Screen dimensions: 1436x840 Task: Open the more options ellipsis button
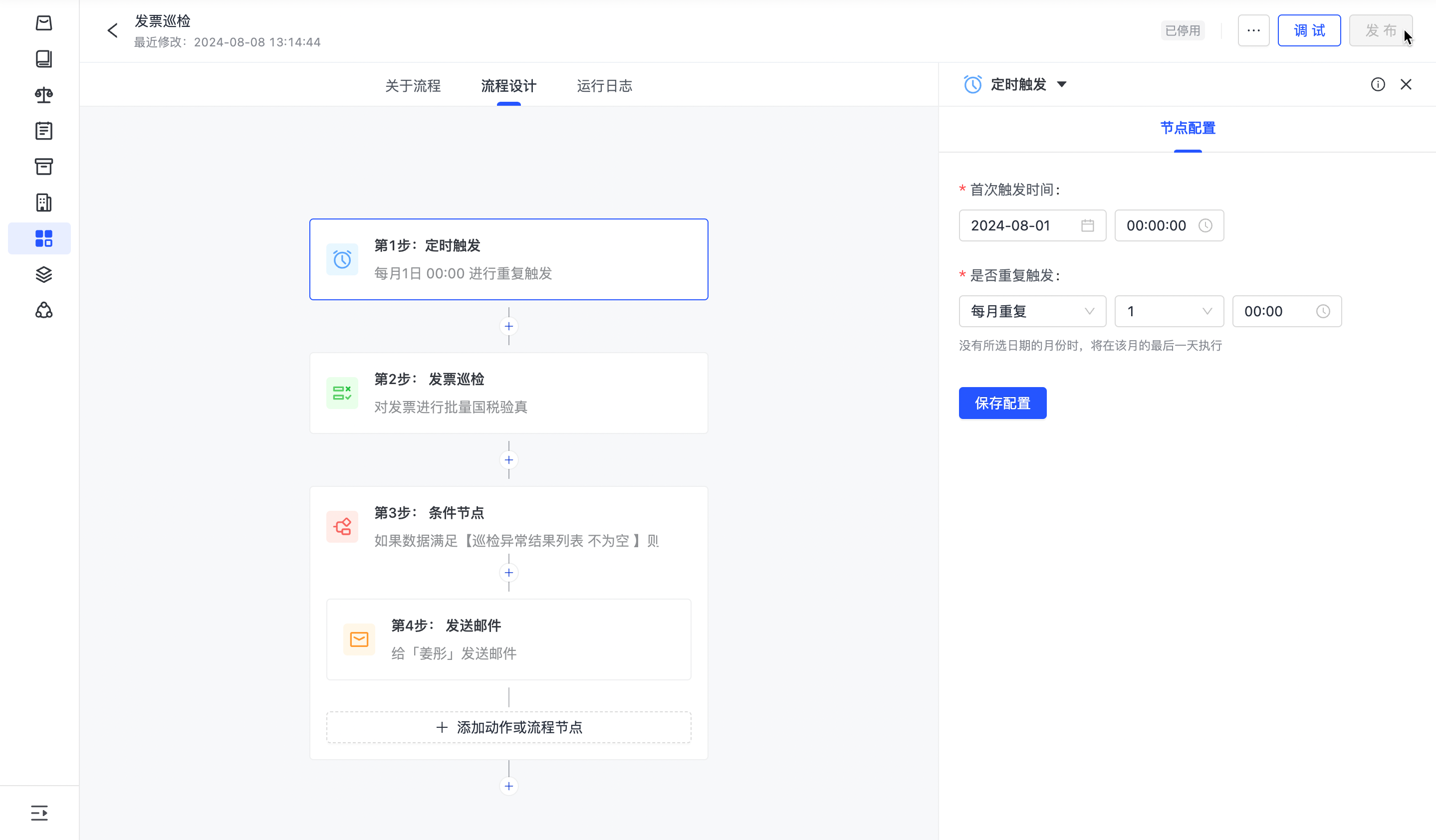pos(1253,30)
